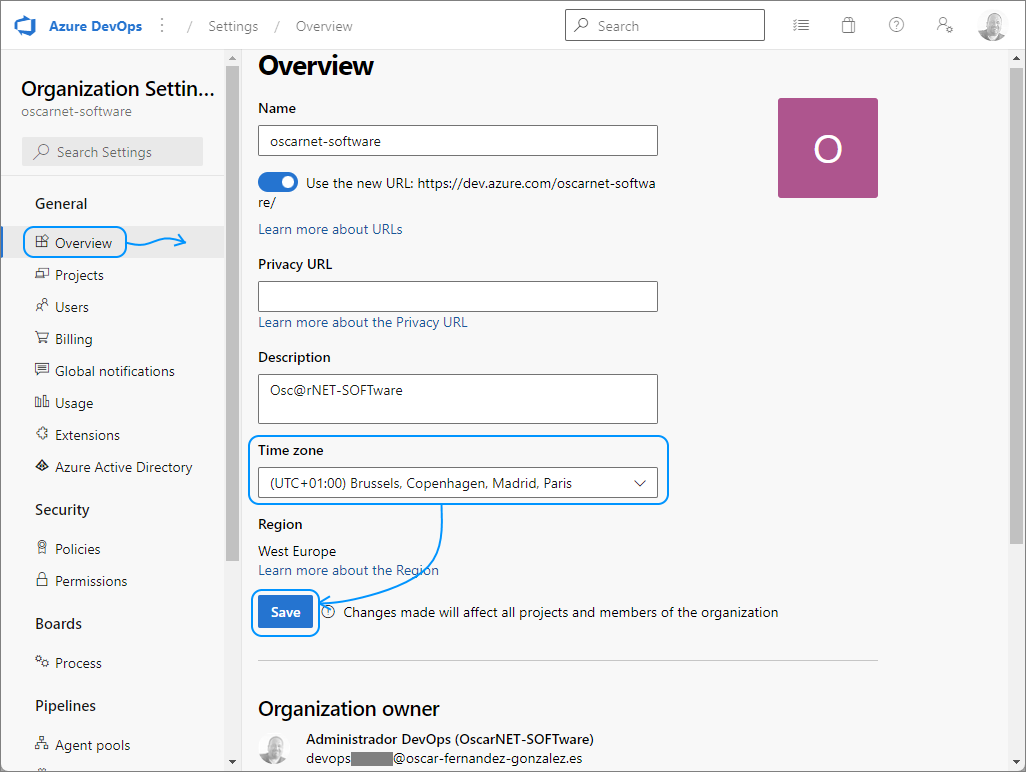Viewport: 1026px width, 772px height.
Task: Open Permissions under Security
Action: [x=91, y=581]
